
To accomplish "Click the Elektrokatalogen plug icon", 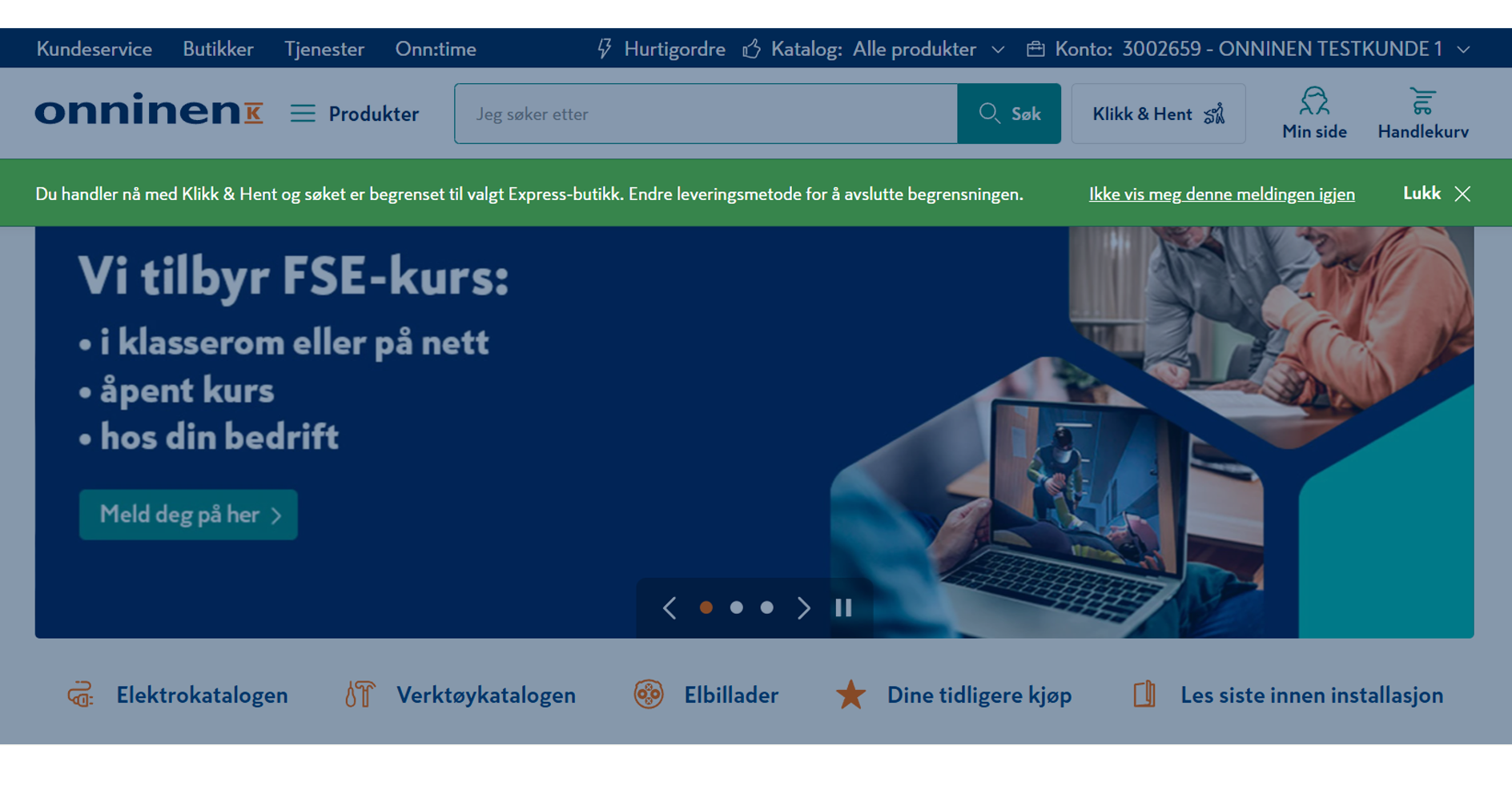I will [81, 695].
